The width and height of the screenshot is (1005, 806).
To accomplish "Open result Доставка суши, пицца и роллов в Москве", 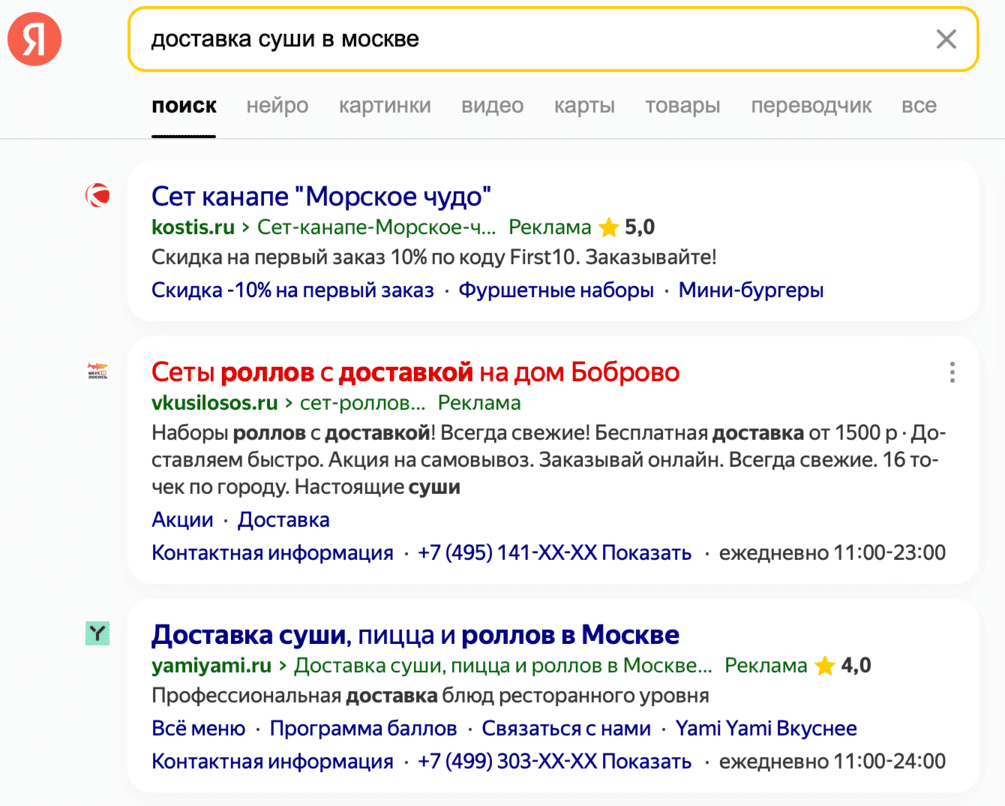I will [x=415, y=634].
